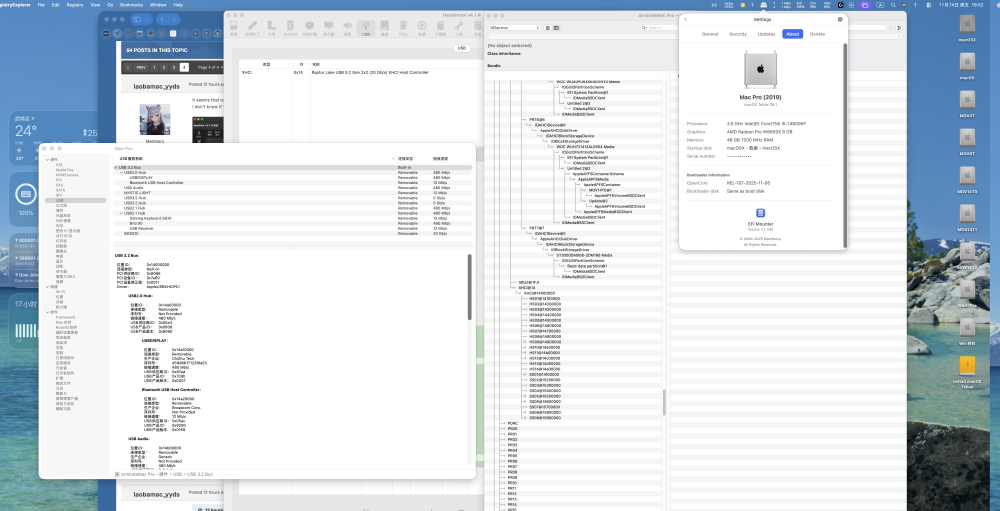Open the Help menu in the menu bar
Screen dimensions: 1000x511
(x=178, y=4)
